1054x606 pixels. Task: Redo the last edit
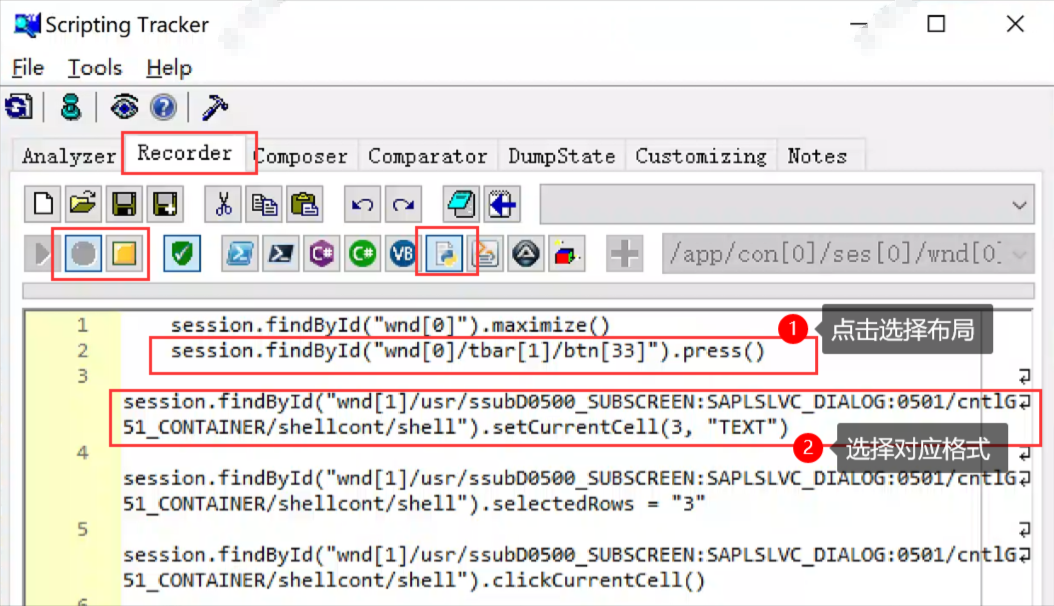pyautogui.click(x=403, y=204)
